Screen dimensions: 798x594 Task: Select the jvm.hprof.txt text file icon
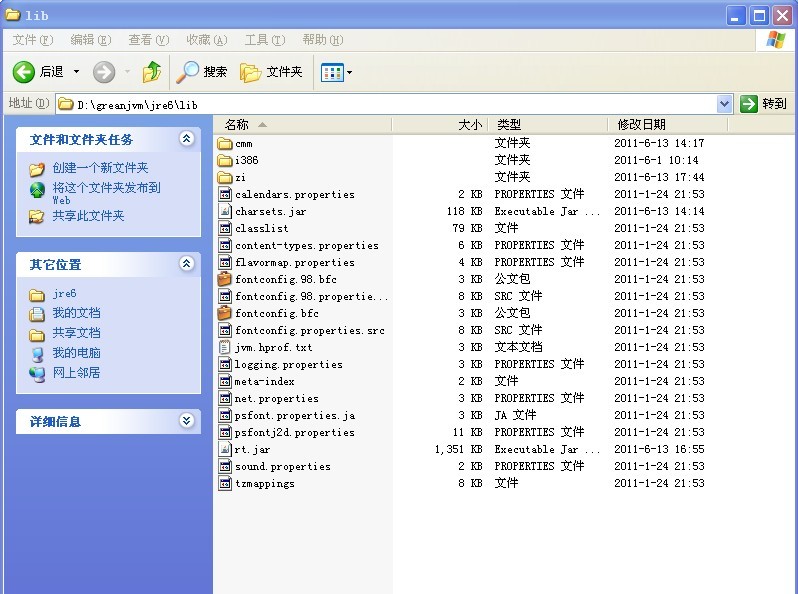click(x=225, y=348)
